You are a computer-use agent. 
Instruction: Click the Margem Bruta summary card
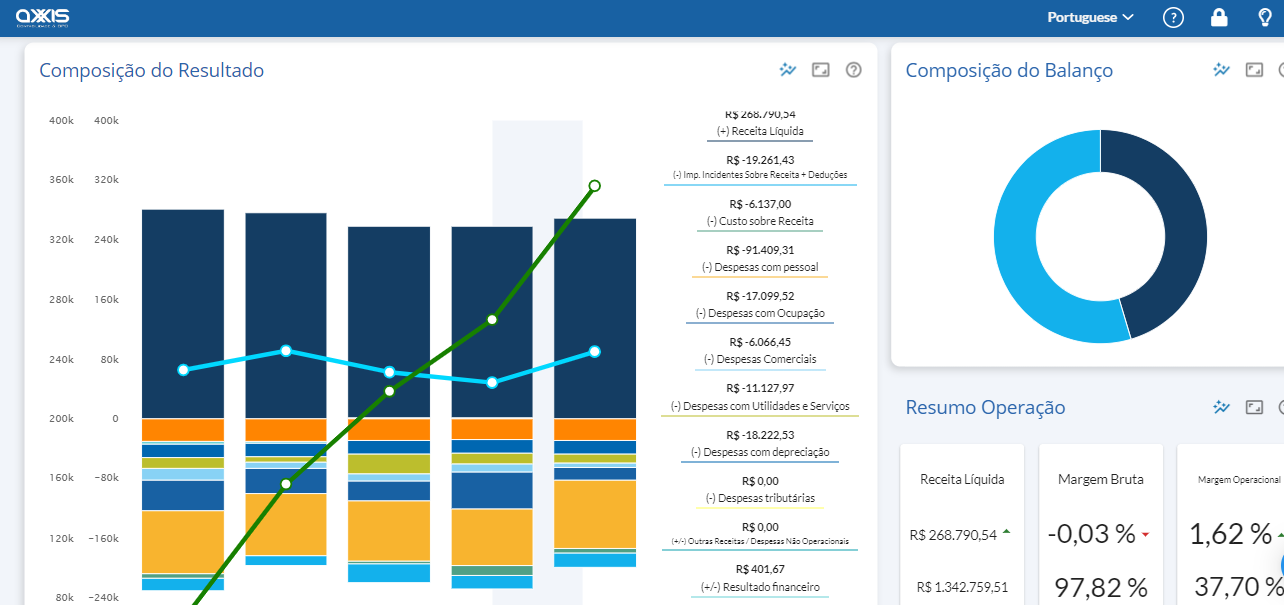pos(1100,520)
